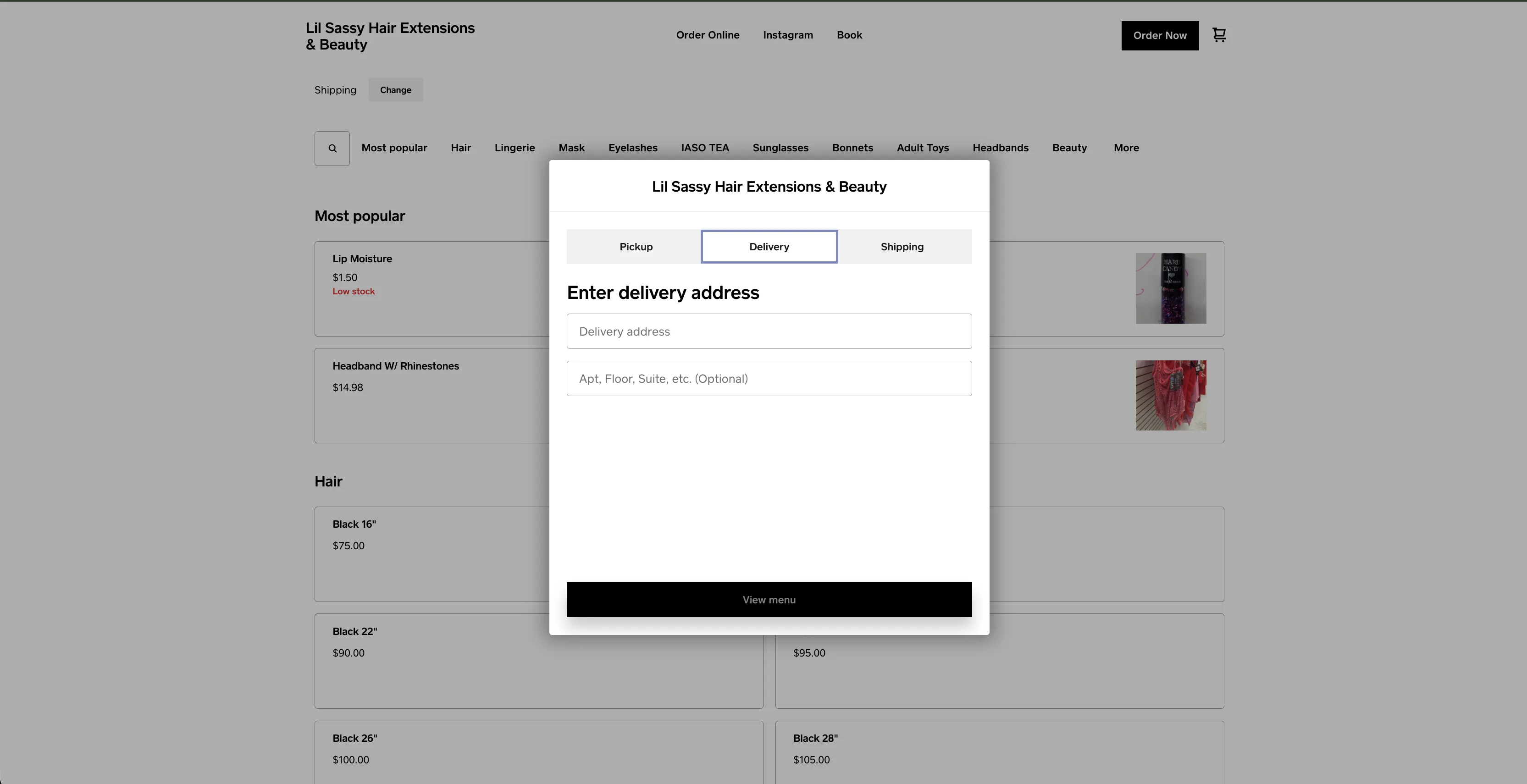Expand the More categories dropdown

tap(1126, 148)
